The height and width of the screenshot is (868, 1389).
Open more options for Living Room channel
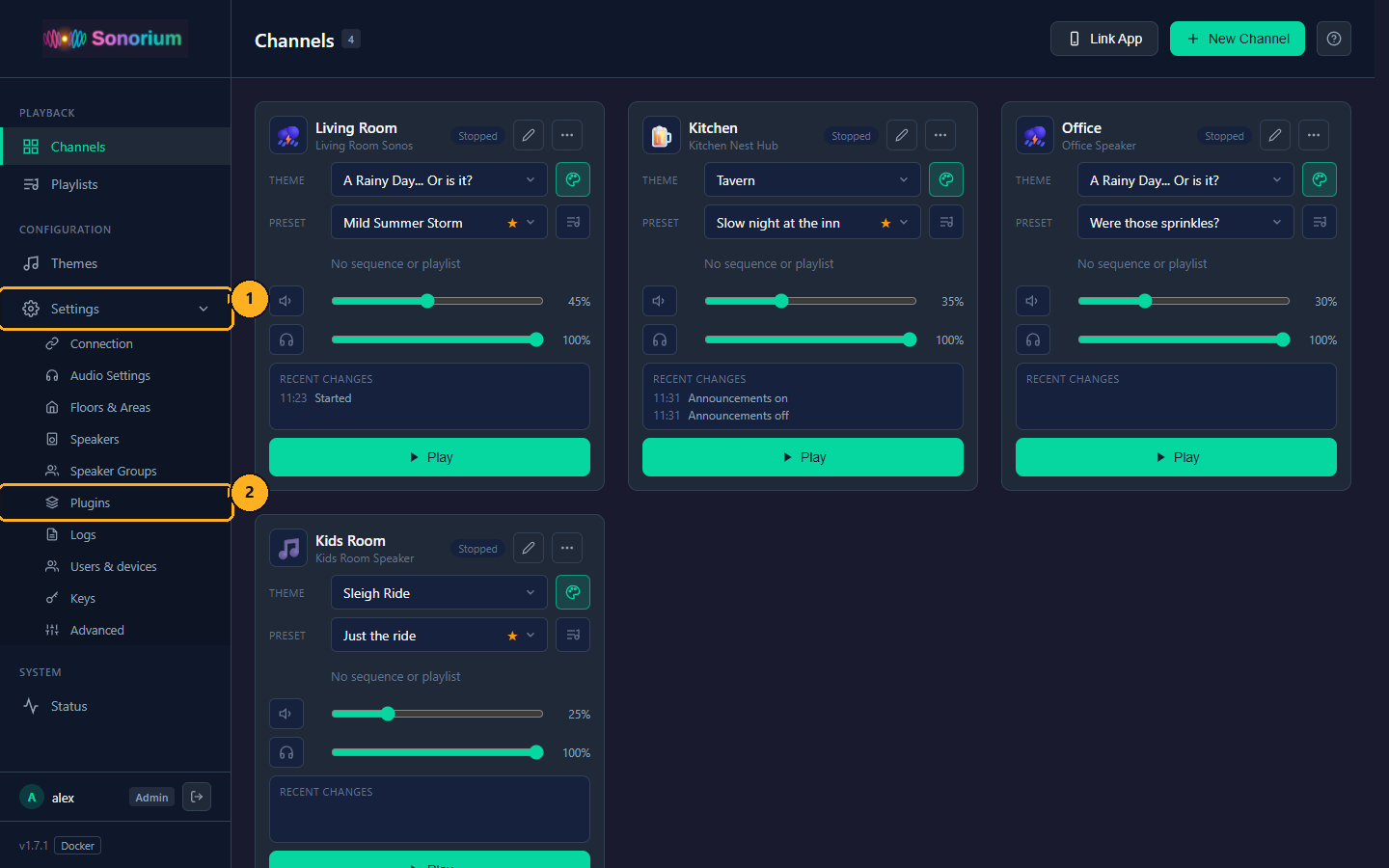point(567,135)
